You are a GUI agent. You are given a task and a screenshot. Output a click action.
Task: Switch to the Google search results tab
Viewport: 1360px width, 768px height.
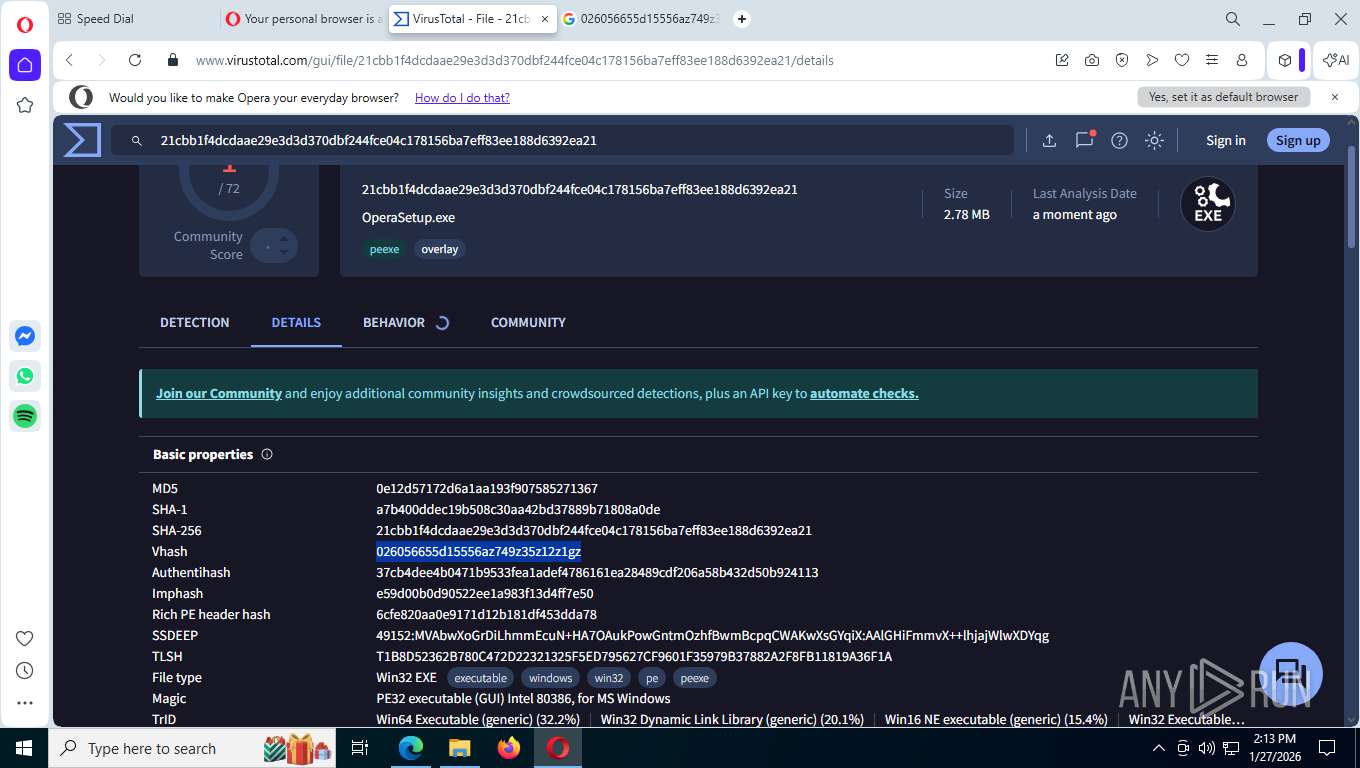tap(642, 19)
